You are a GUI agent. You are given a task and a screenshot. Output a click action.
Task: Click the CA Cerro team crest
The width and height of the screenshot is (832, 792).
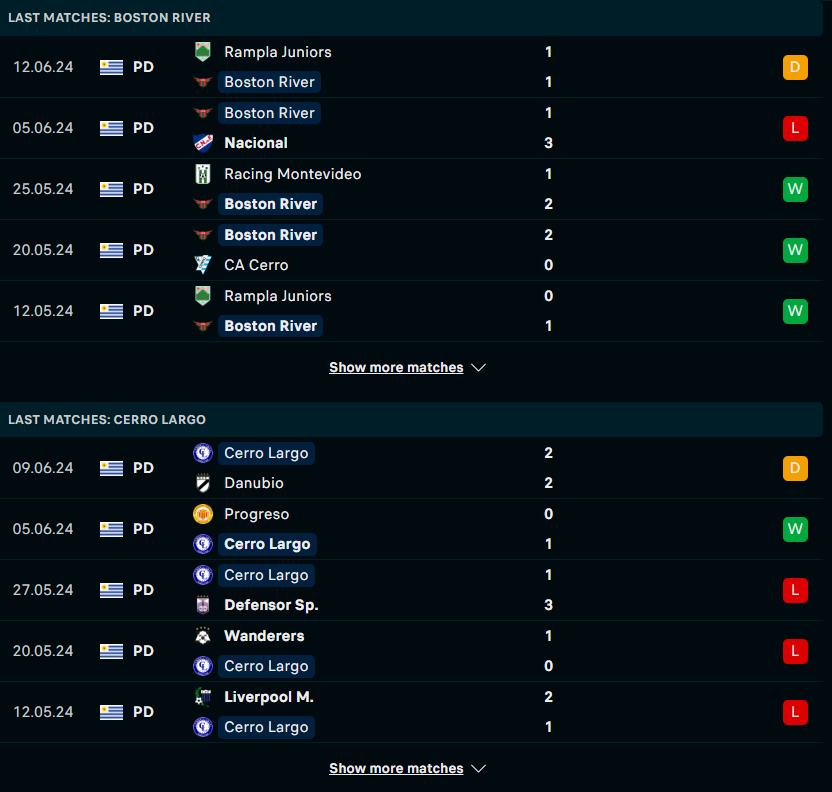203,265
